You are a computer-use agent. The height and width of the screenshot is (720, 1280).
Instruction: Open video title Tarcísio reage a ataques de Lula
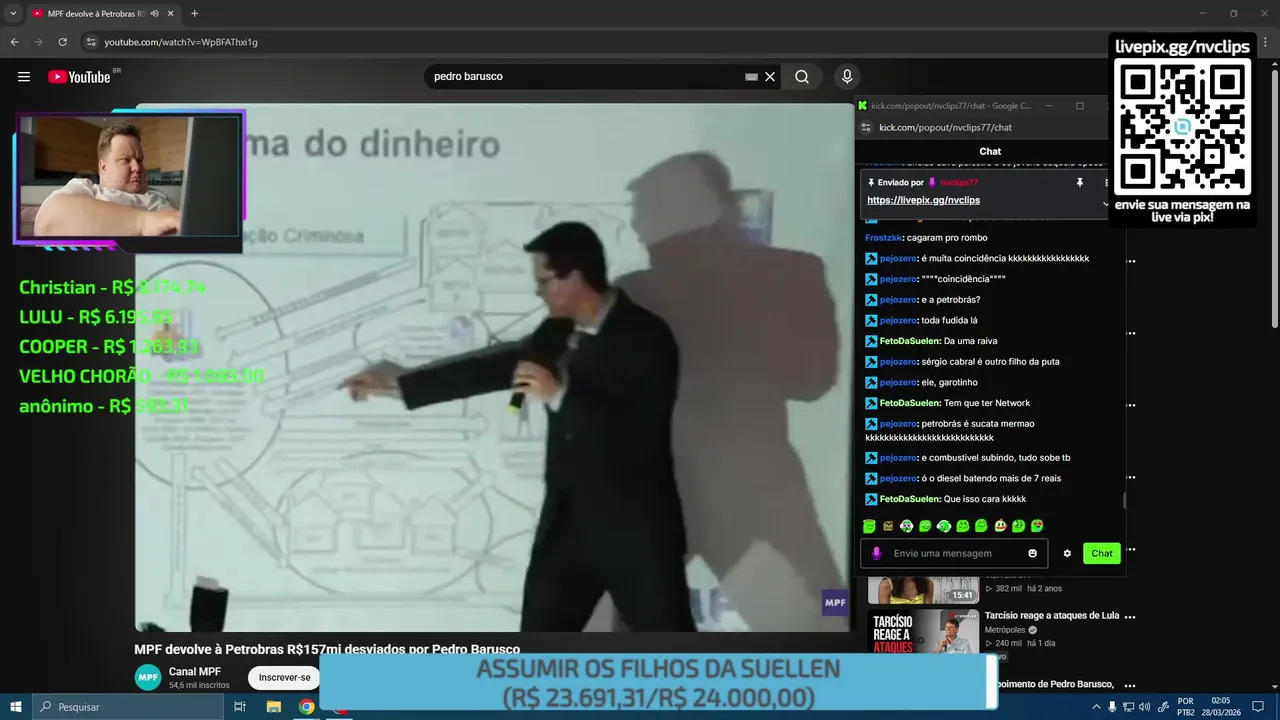(x=1052, y=616)
